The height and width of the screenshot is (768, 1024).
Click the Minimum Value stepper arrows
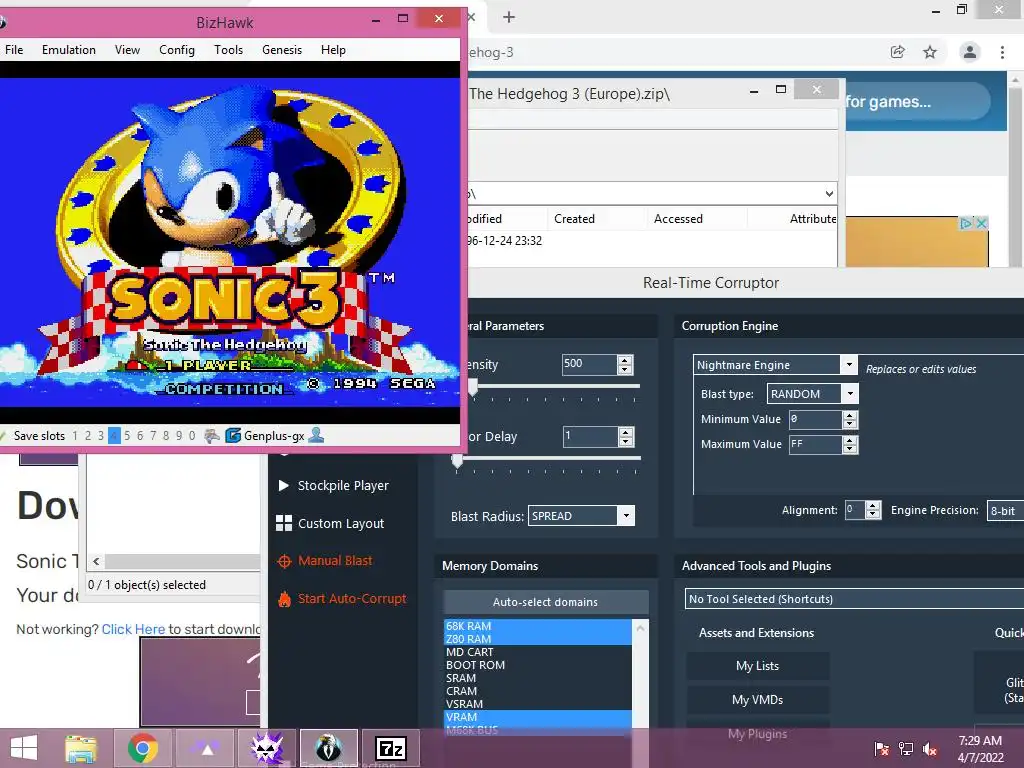[850, 419]
